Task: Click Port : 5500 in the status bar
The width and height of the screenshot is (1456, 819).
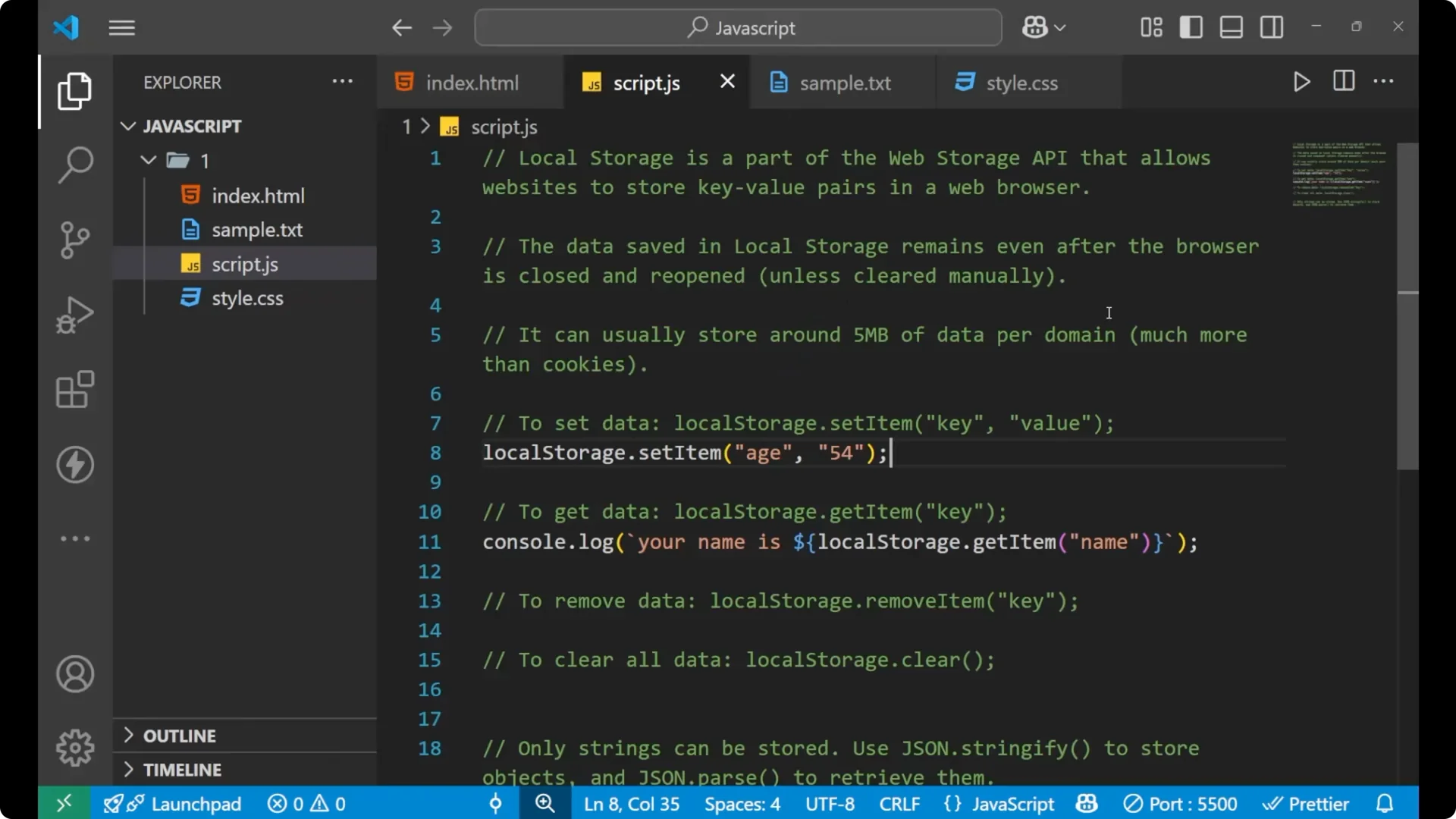Action: (1181, 803)
